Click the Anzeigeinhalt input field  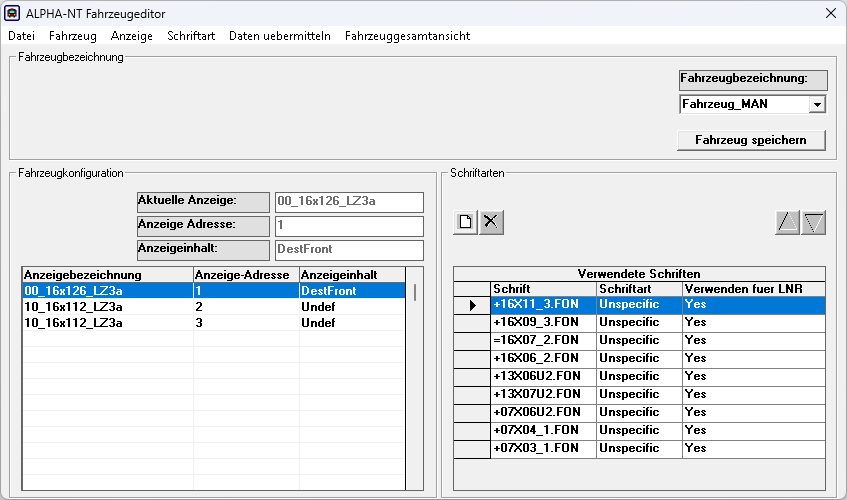[349, 249]
